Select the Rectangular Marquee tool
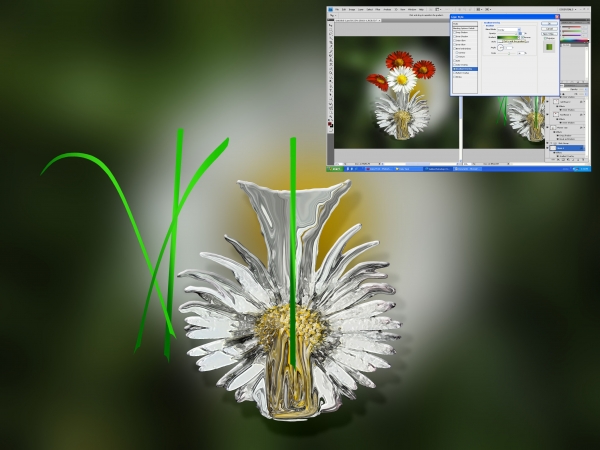 coord(330,29)
